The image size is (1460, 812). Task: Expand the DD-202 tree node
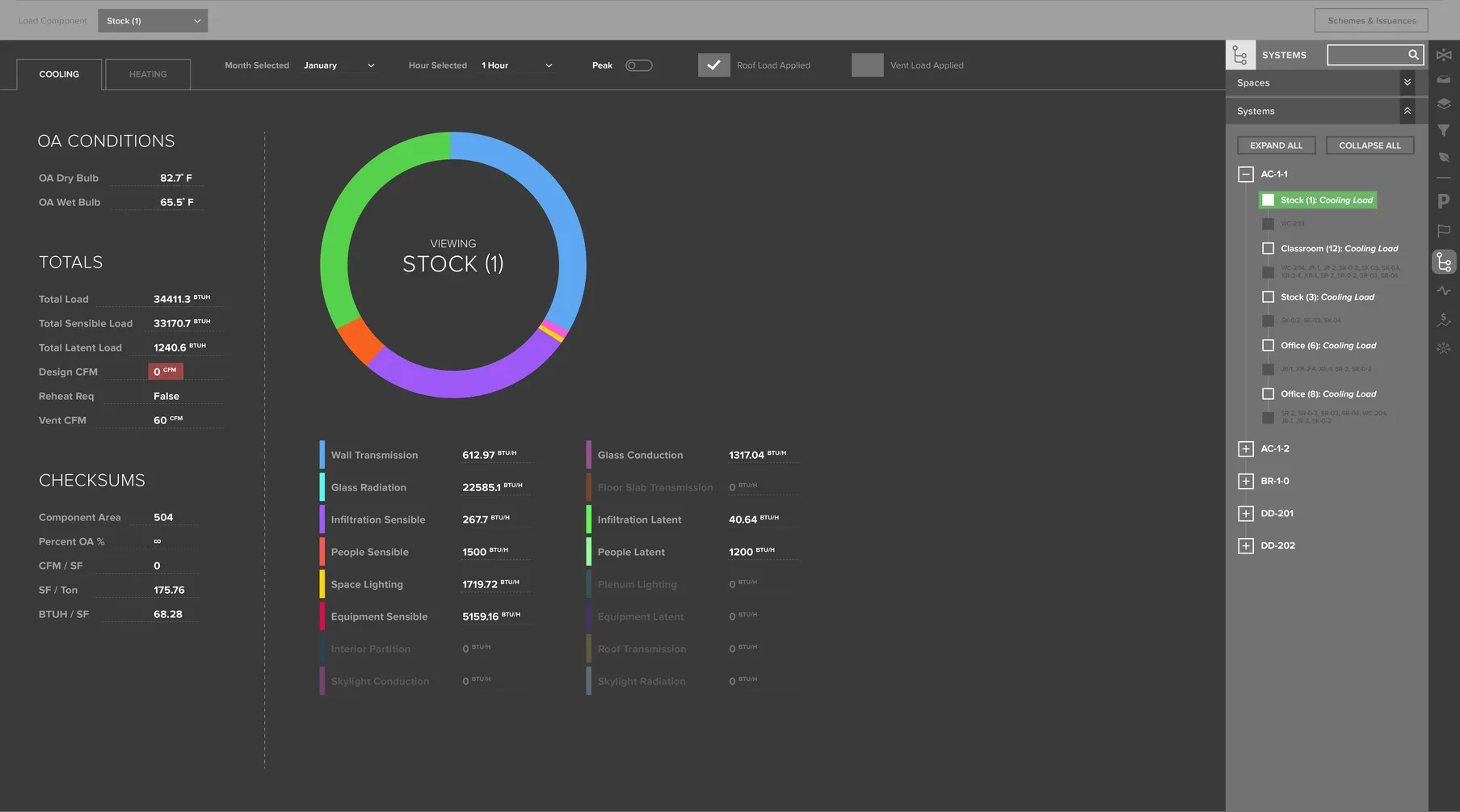click(x=1246, y=546)
